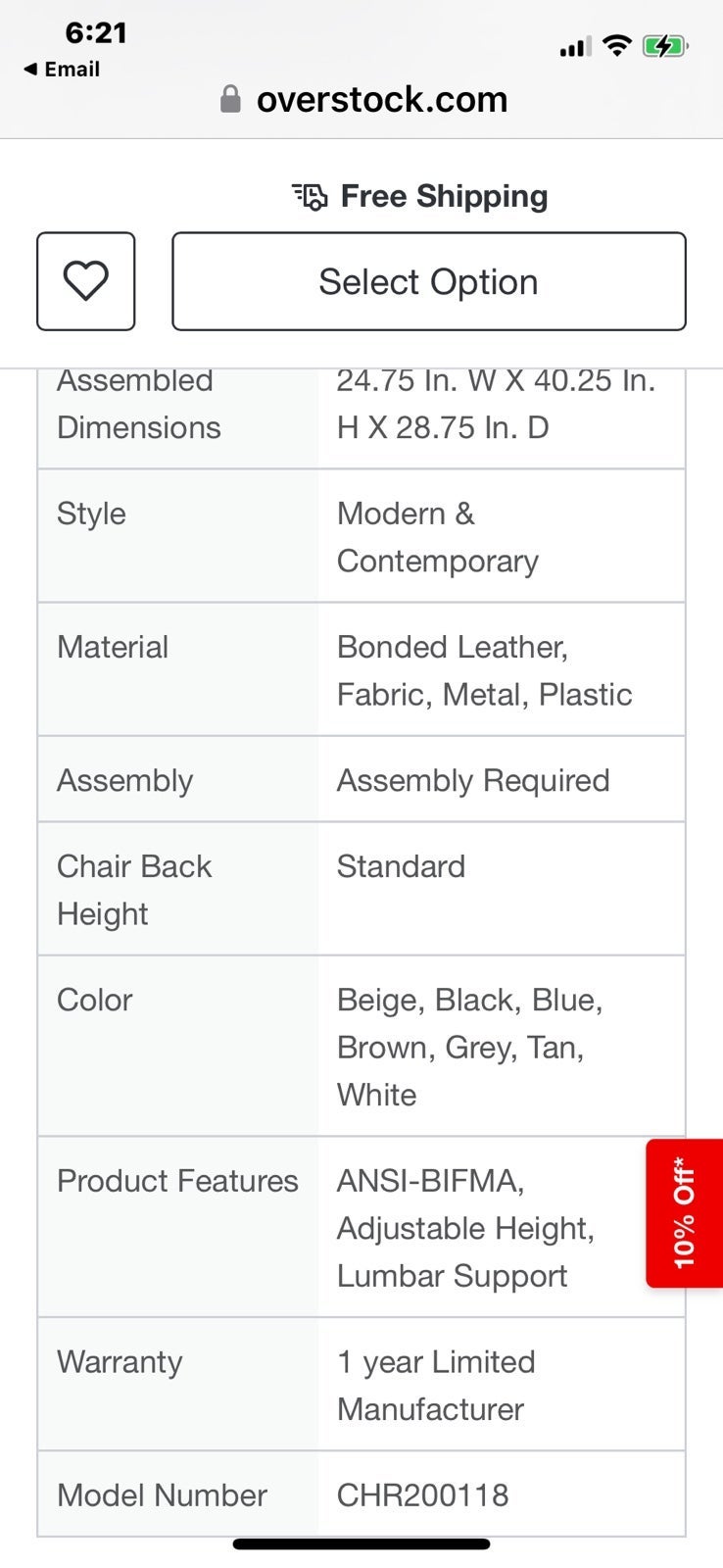Tap the Assembly Required value
Viewport: 723px width, 1568px height.
tap(473, 780)
